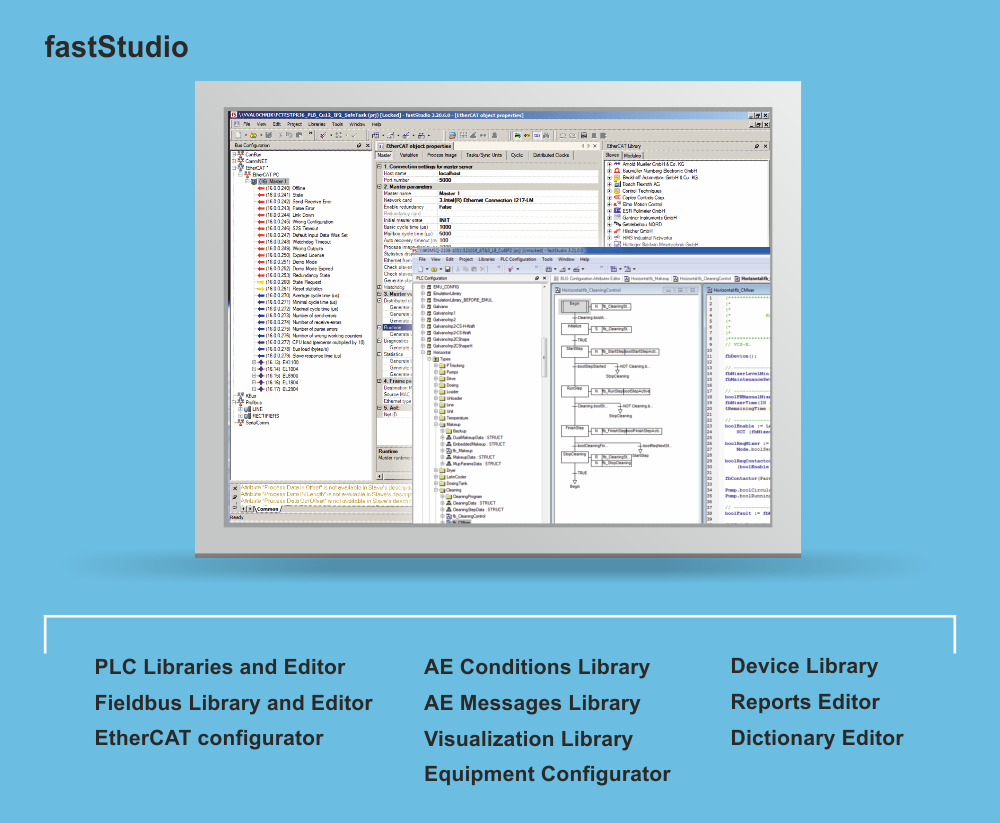Open the PLC Configuration menu

click(x=517, y=259)
